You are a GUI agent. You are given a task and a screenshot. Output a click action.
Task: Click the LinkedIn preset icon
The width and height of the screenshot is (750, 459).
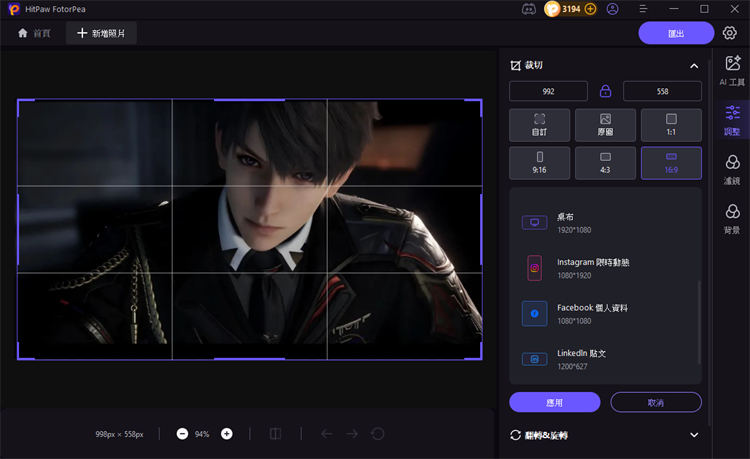534,359
